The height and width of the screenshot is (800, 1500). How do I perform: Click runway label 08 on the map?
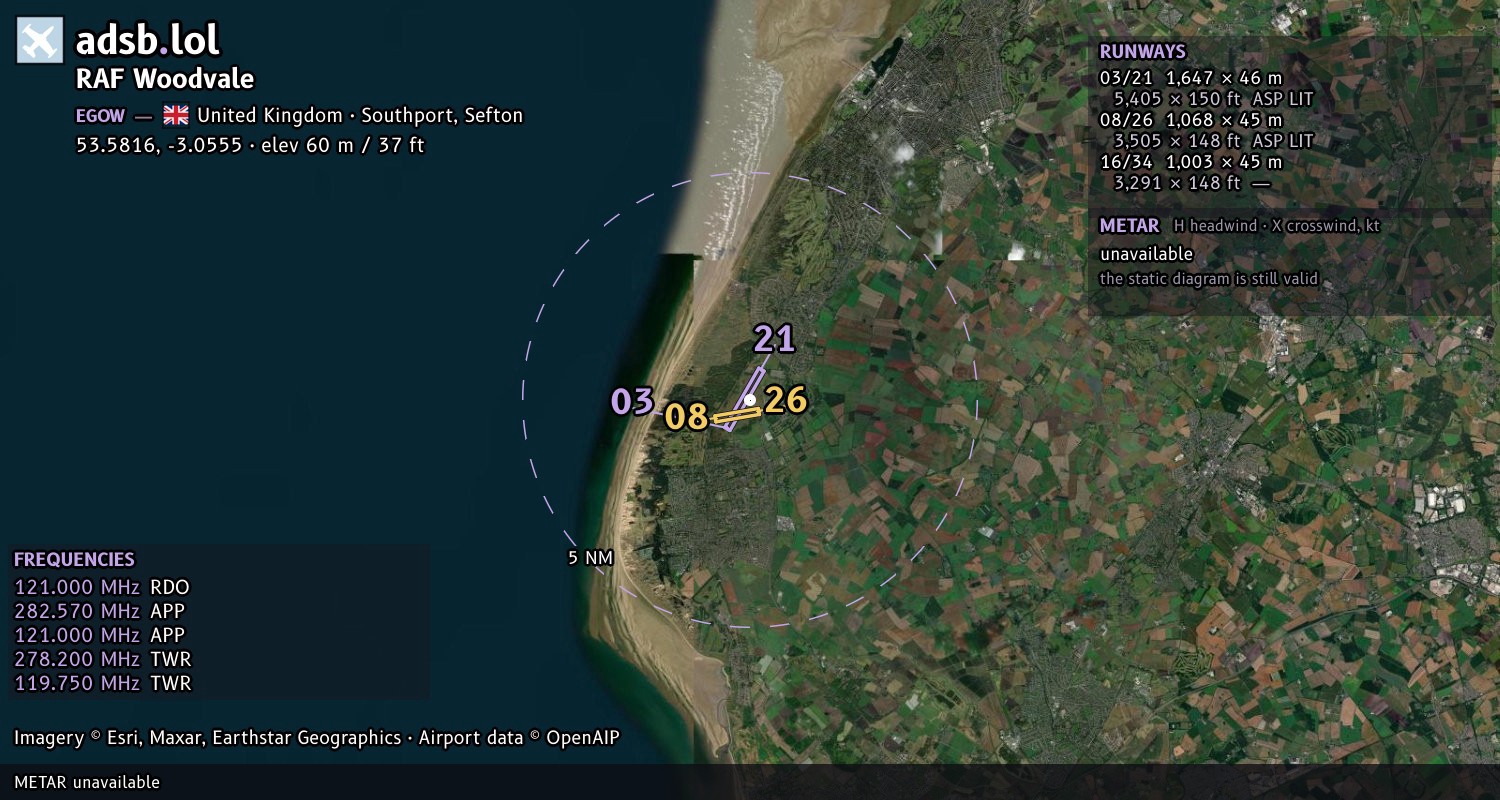coord(687,417)
